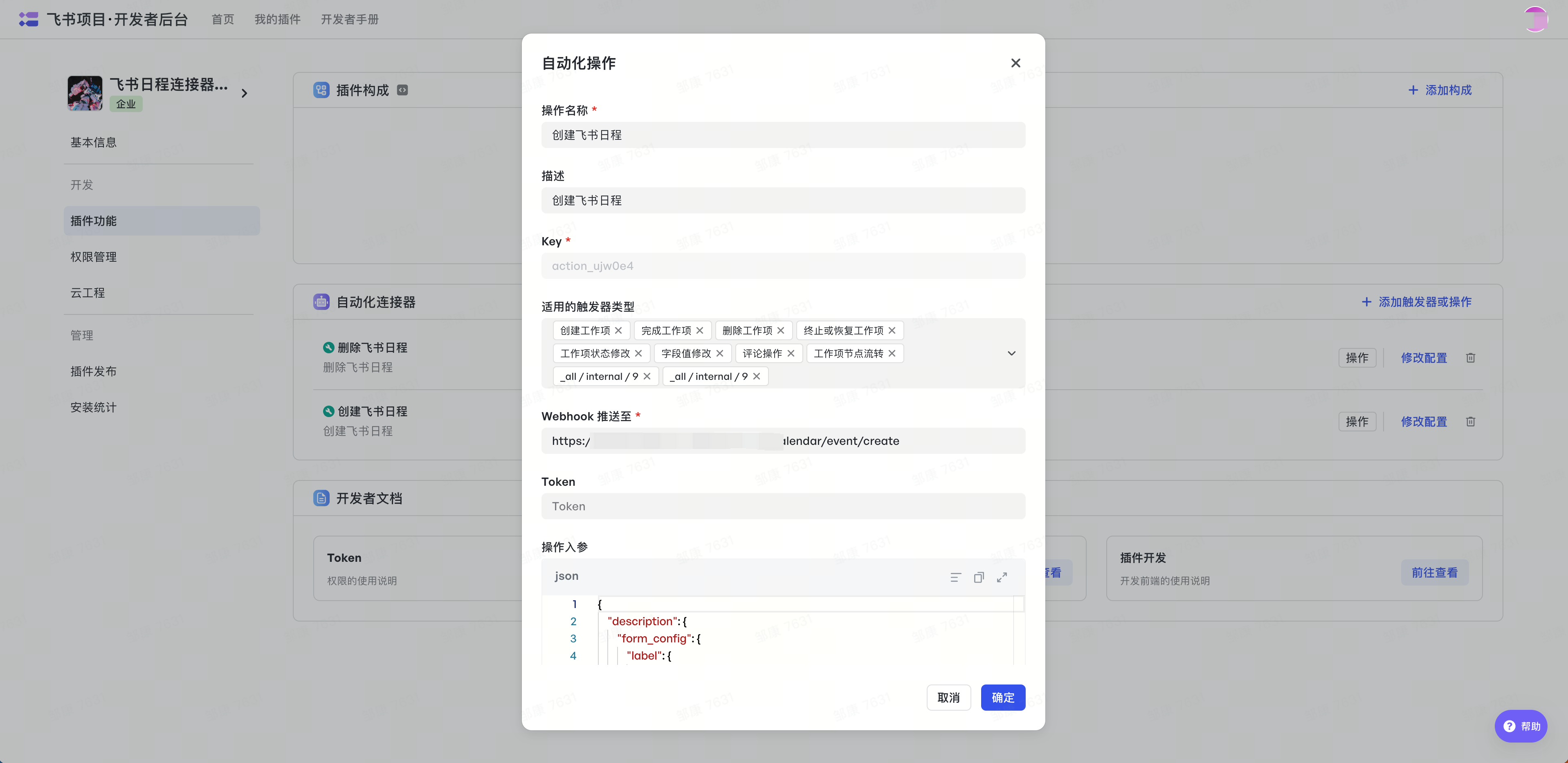1568x763 pixels.
Task: Focus the 操作名称 input field
Action: [784, 135]
